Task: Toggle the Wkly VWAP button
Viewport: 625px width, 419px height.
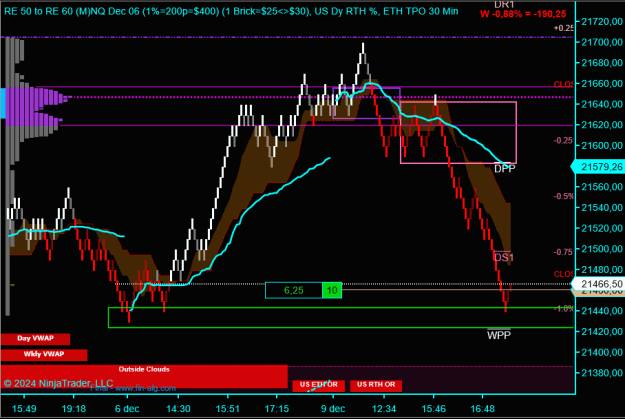Action: 44,354
